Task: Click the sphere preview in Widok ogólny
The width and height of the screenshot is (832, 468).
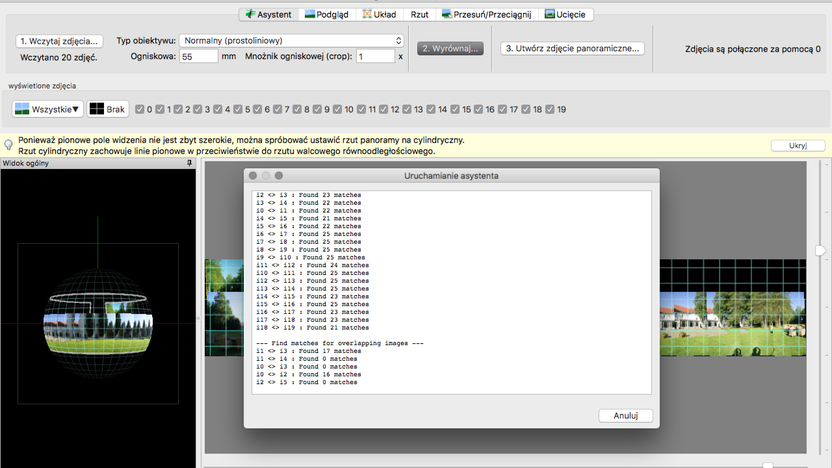Action: tap(98, 324)
